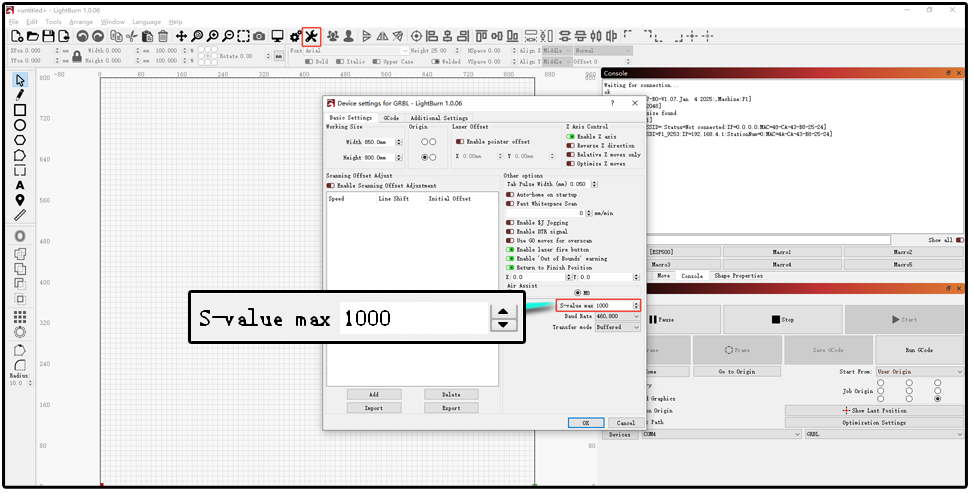
Task: Click the Ungroup single person icon
Action: pos(348,37)
